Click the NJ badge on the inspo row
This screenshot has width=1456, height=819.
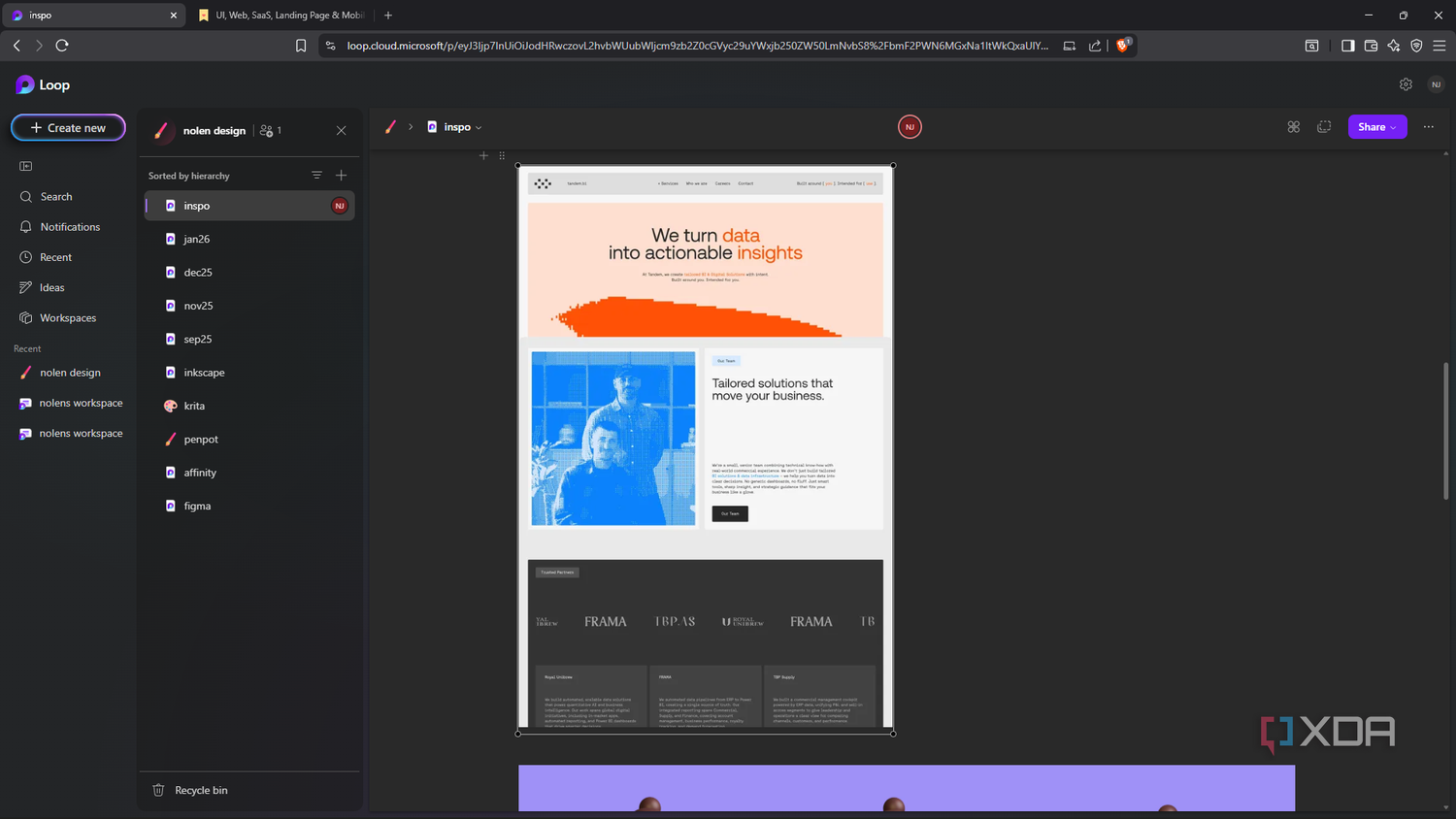coord(339,206)
